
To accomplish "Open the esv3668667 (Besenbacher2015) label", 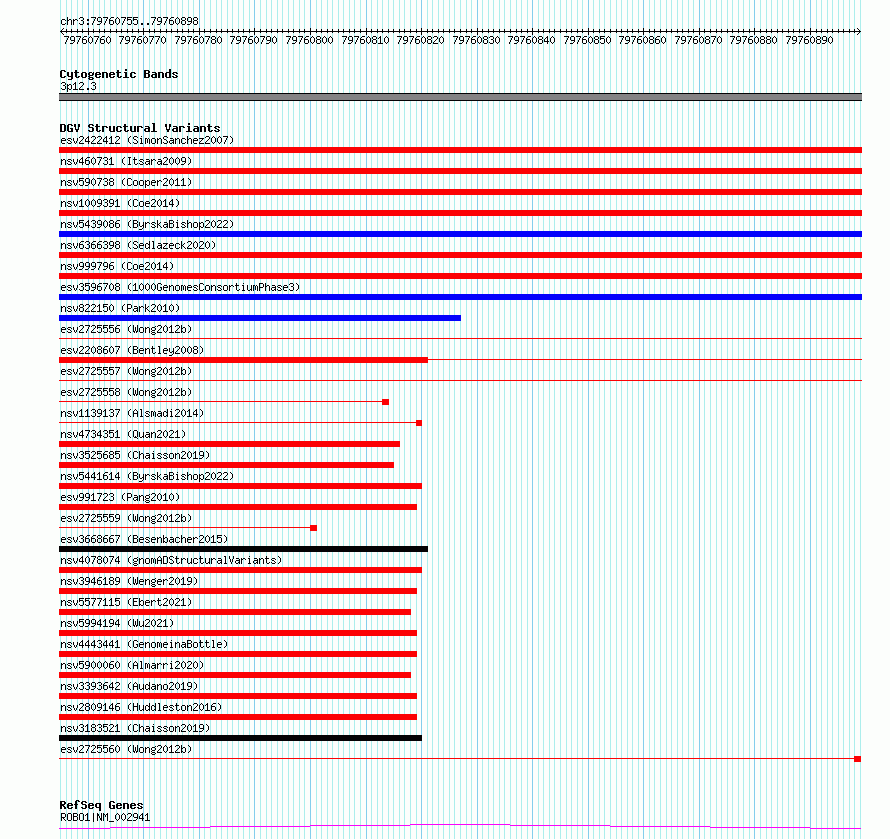I will pyautogui.click(x=144, y=539).
